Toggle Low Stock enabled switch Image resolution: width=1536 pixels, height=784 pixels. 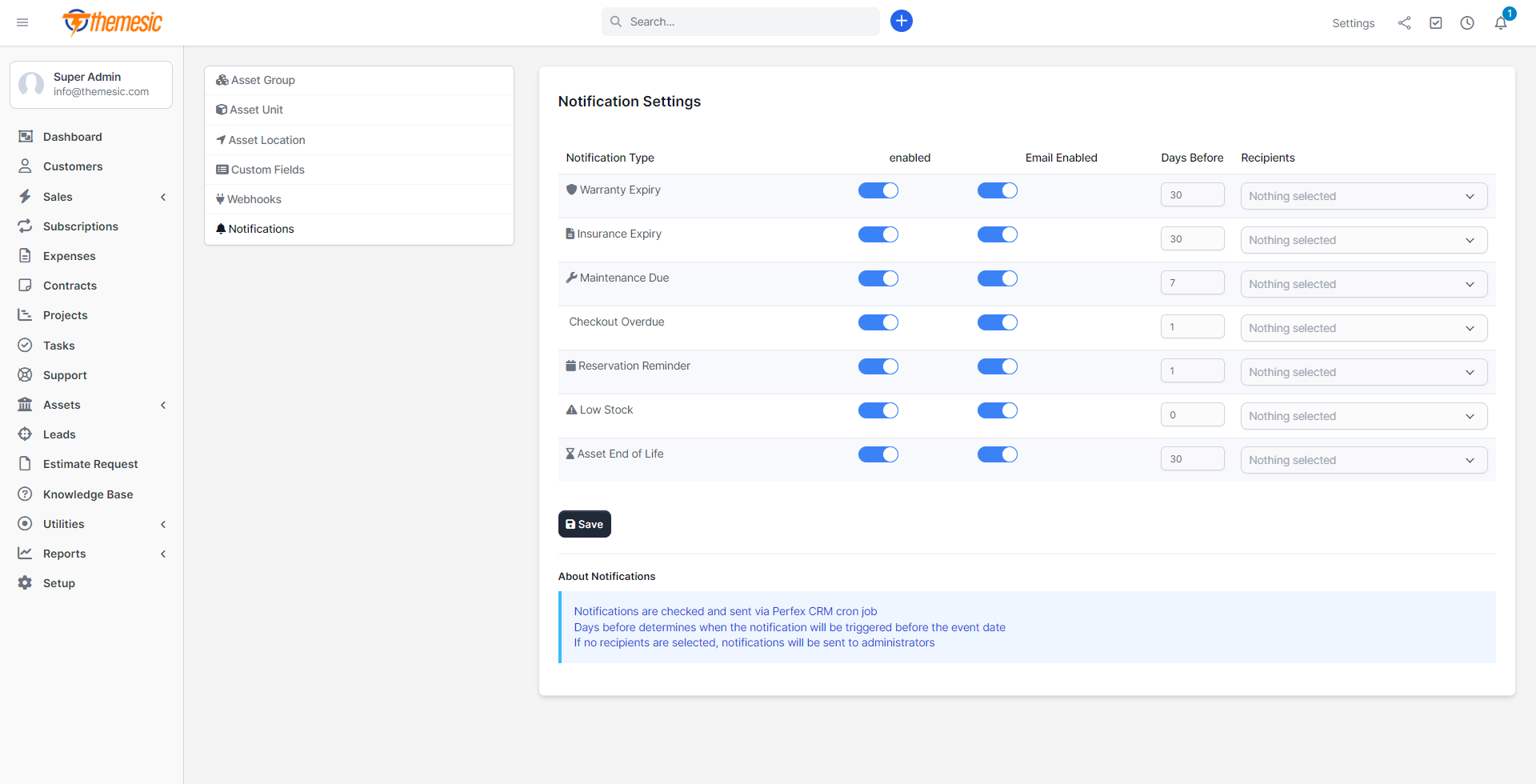pos(878,410)
